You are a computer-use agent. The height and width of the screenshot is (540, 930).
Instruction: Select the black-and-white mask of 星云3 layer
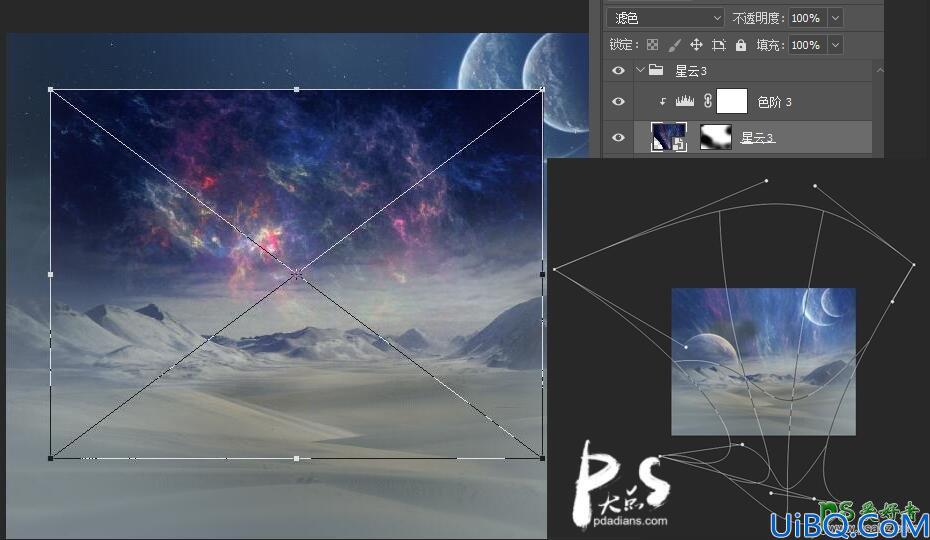pyautogui.click(x=716, y=137)
